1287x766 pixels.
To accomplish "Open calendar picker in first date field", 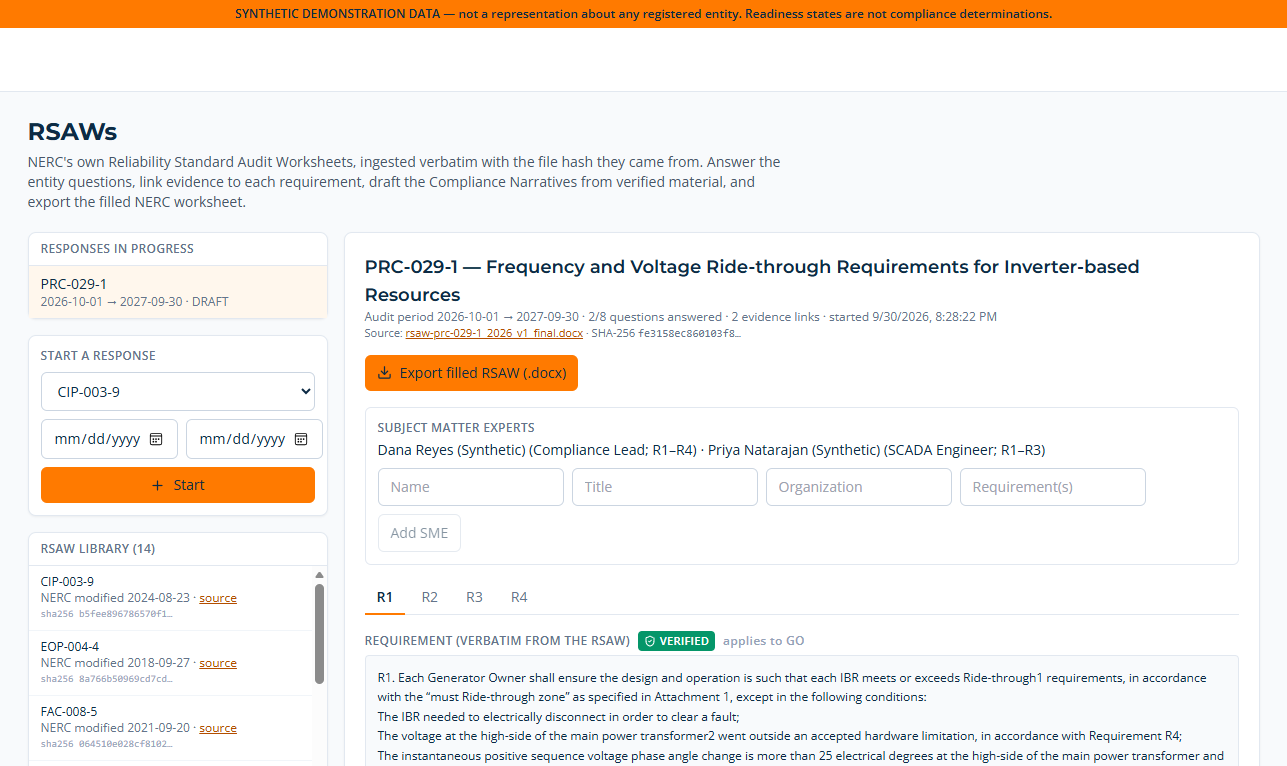I will pos(156,439).
